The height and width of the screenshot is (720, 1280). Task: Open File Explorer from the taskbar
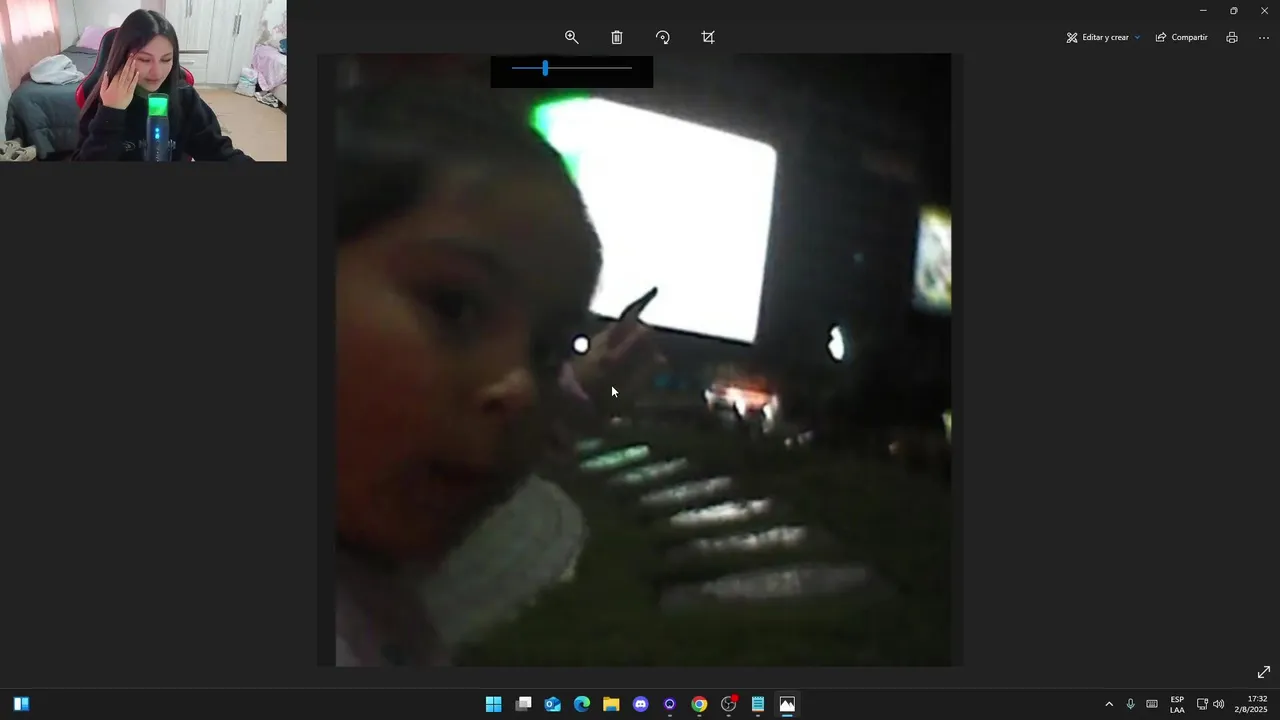(611, 704)
